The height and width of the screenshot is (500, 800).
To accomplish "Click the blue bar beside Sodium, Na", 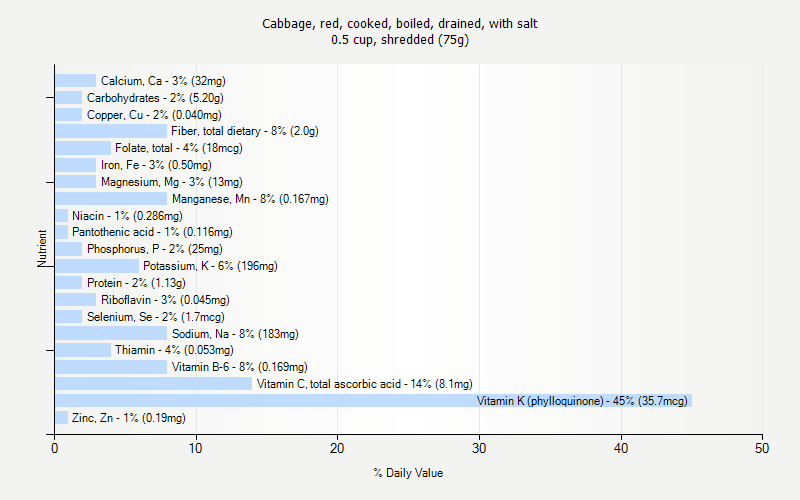I will [111, 333].
